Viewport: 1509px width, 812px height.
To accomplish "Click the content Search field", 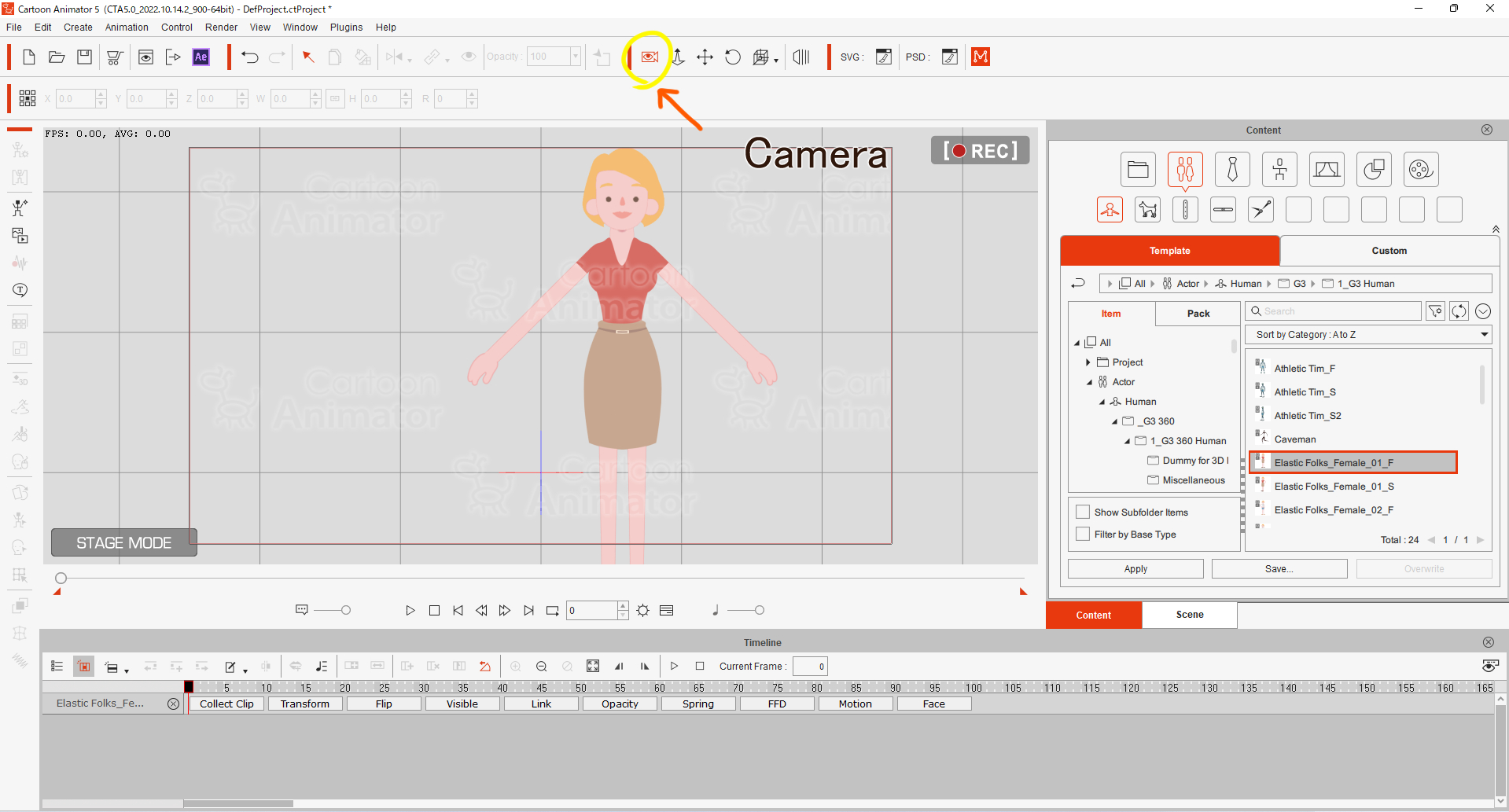I will pos(1334,311).
